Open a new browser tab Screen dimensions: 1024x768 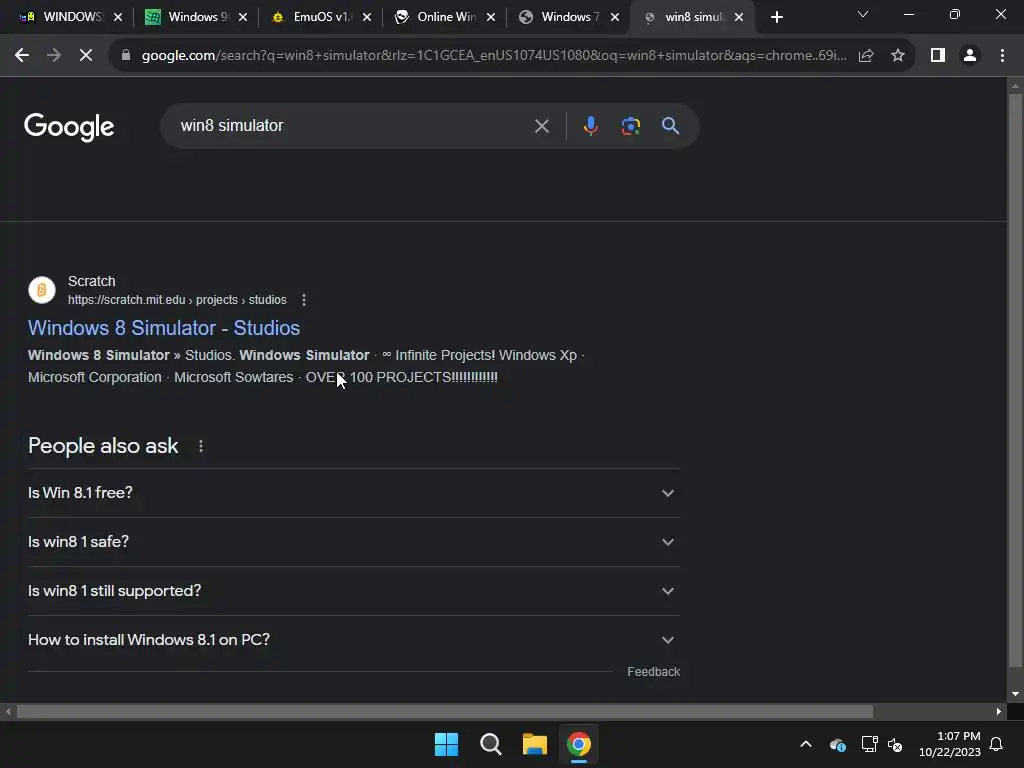point(776,18)
